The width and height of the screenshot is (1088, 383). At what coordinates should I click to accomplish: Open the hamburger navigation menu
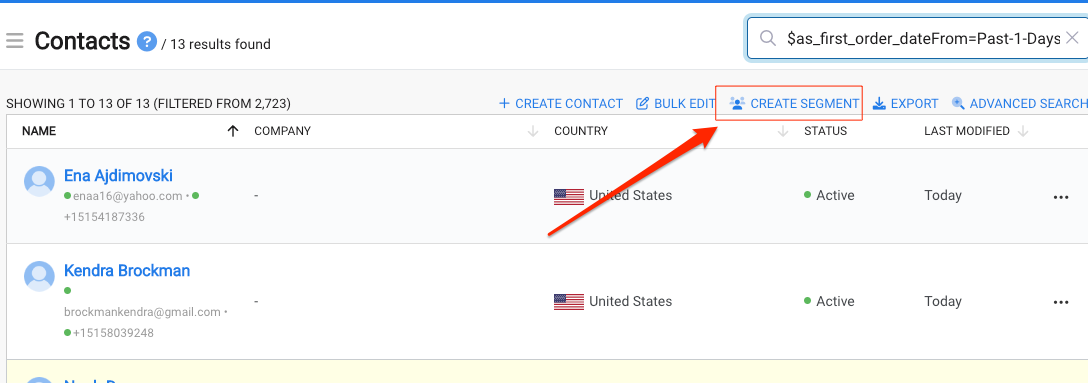pyautogui.click(x=15, y=41)
